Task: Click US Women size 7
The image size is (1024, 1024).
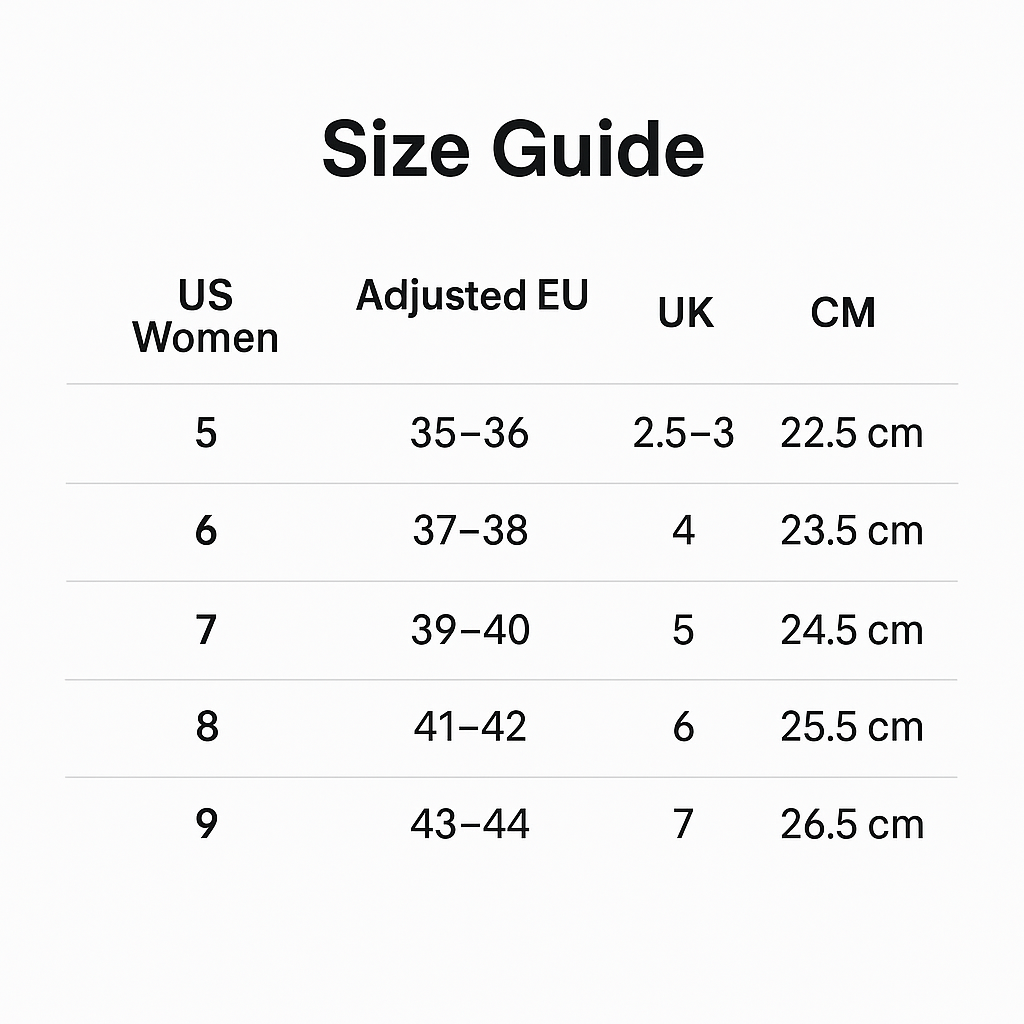Action: tap(206, 630)
